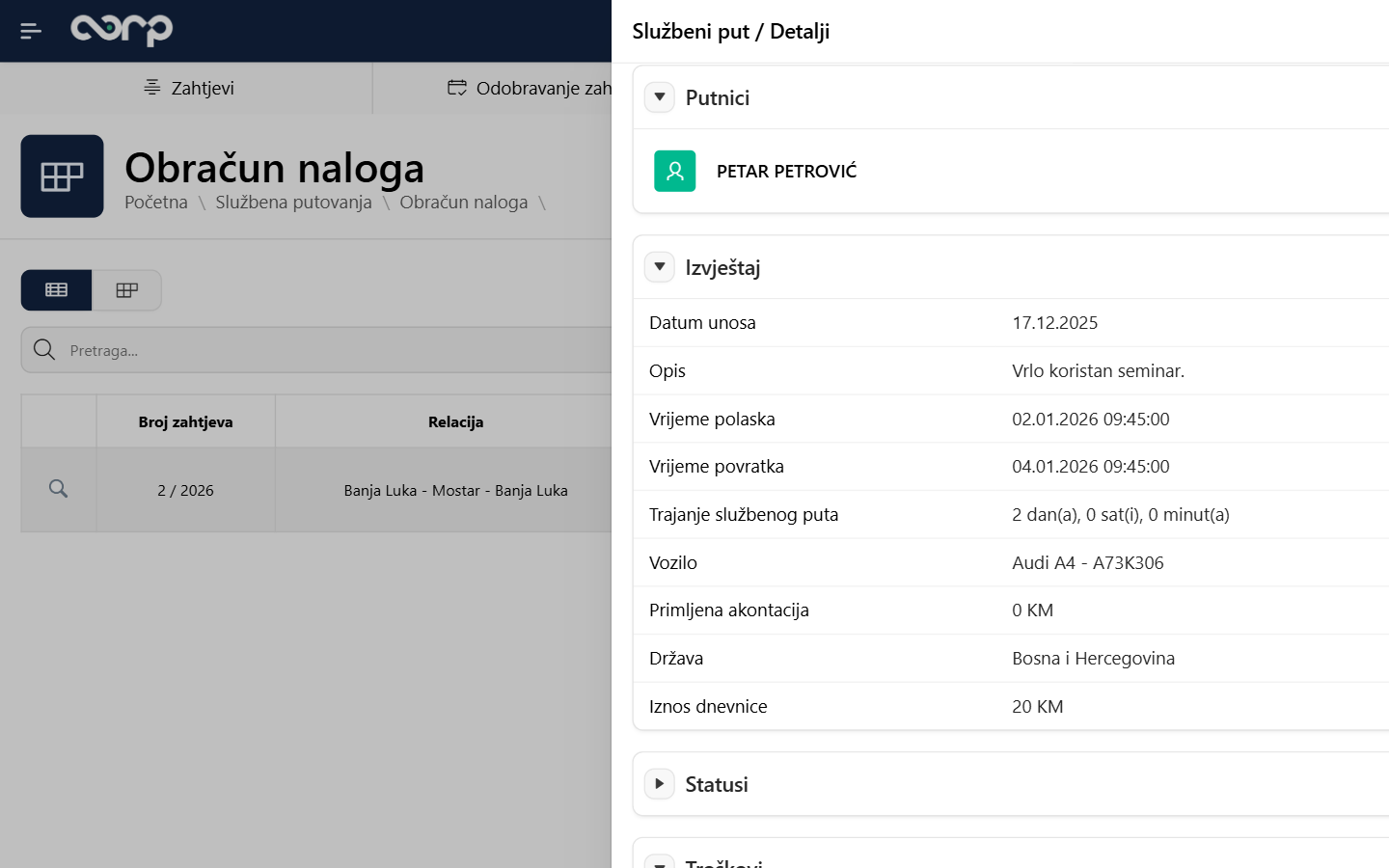Click the search magnifier icon
This screenshot has height=868, width=1389.
click(44, 350)
